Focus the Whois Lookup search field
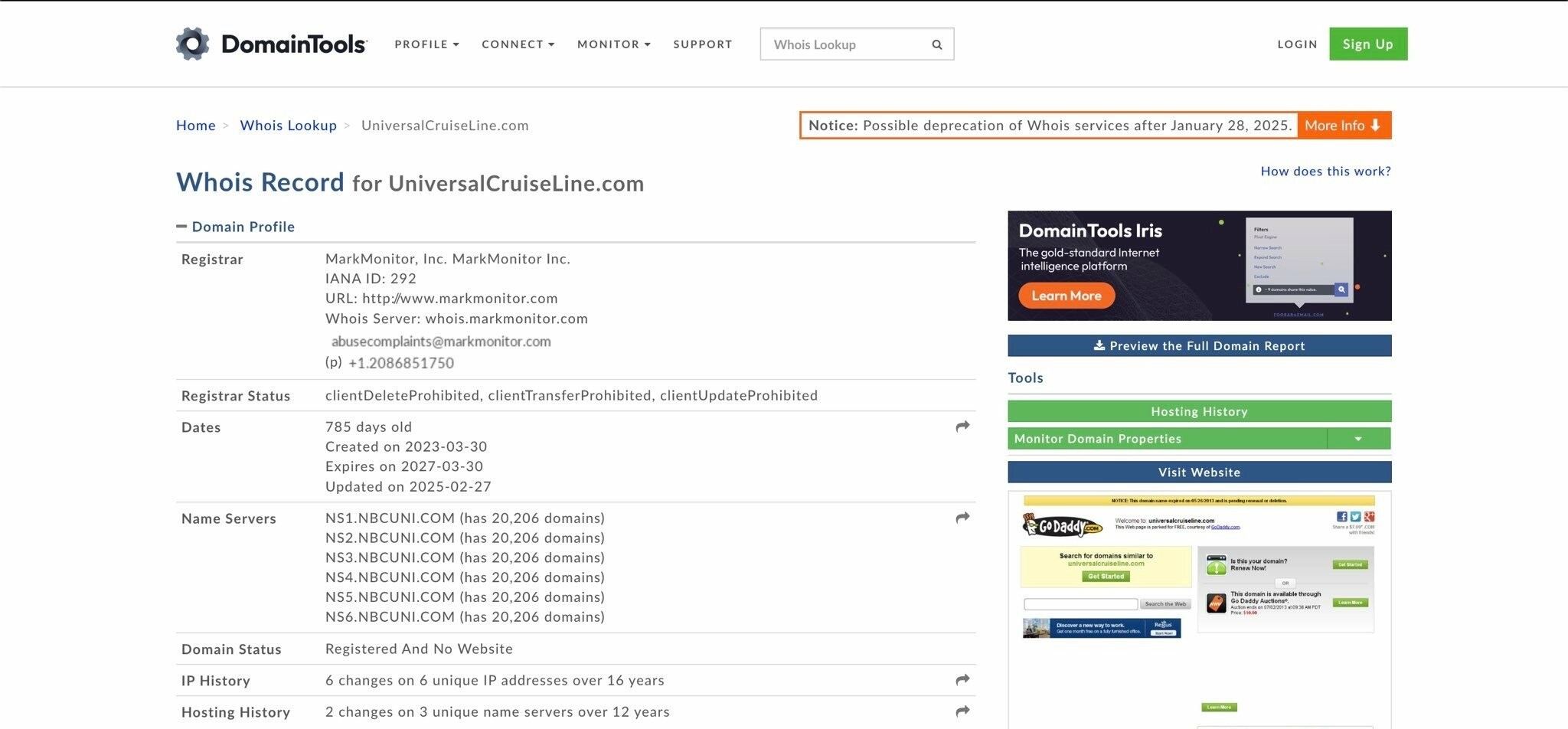The width and height of the screenshot is (1568, 729). tap(842, 44)
